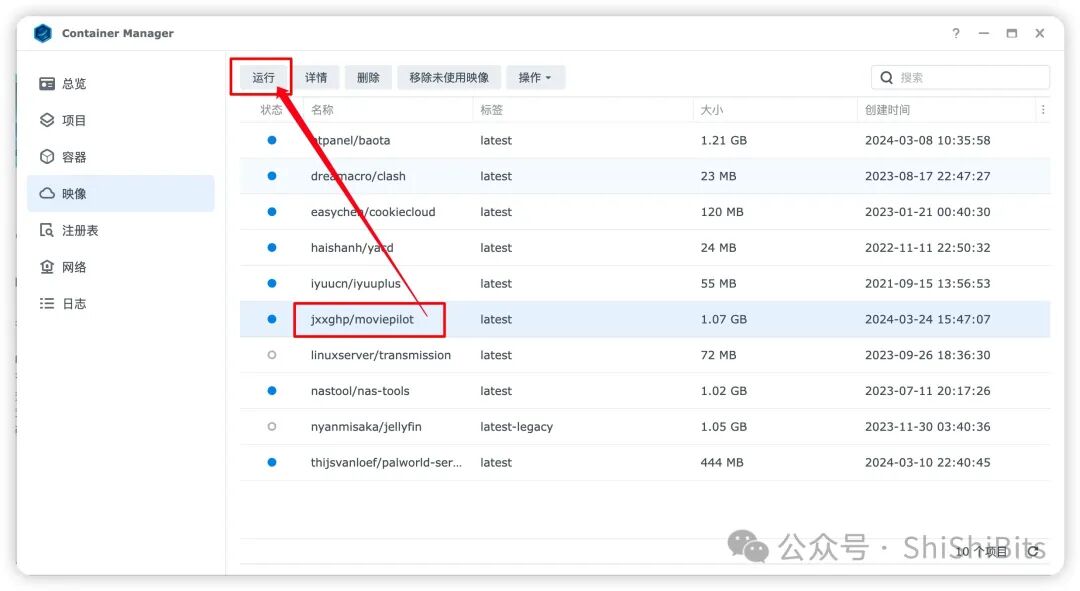The image size is (1080, 591).
Task: Select the thijsvanloef/palworld-ser... image row
Action: 645,462
